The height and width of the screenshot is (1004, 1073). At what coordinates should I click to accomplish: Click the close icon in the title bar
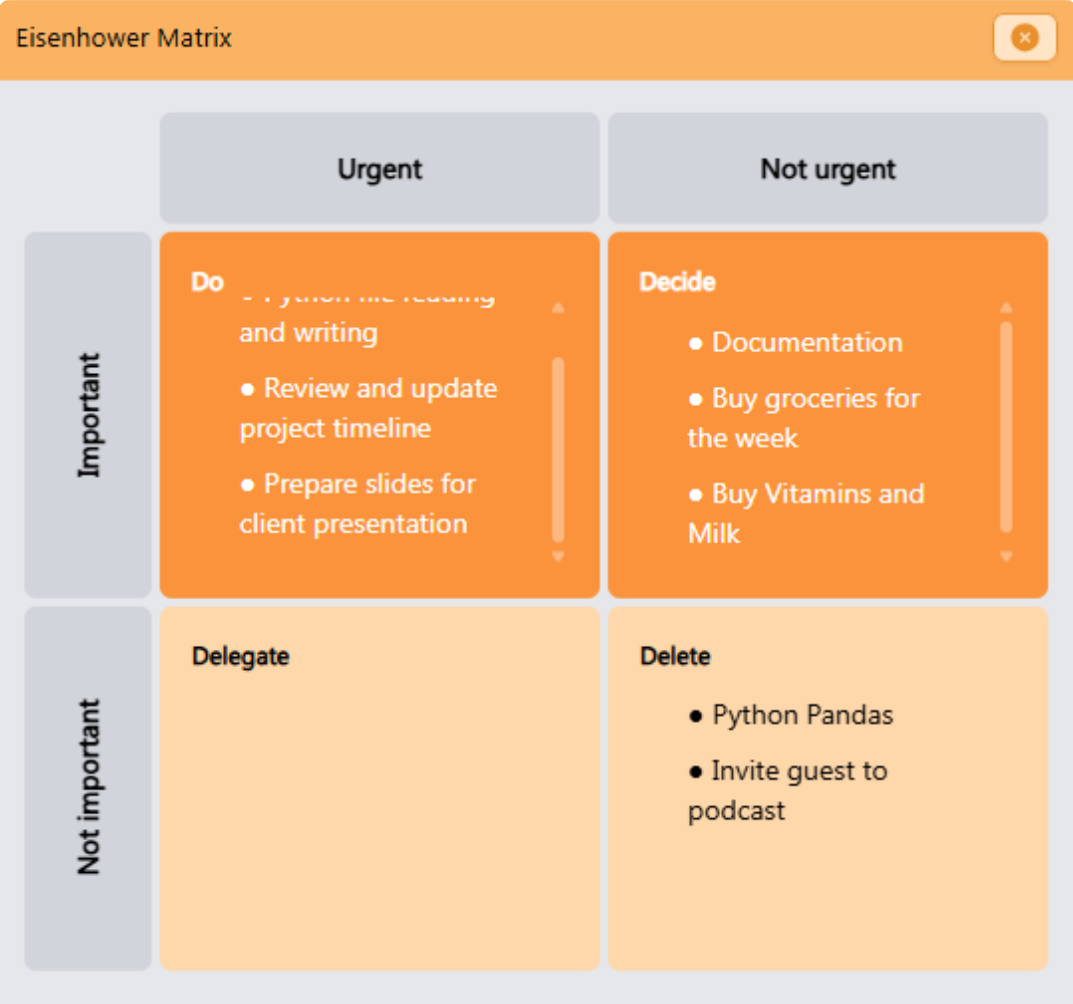point(1024,38)
